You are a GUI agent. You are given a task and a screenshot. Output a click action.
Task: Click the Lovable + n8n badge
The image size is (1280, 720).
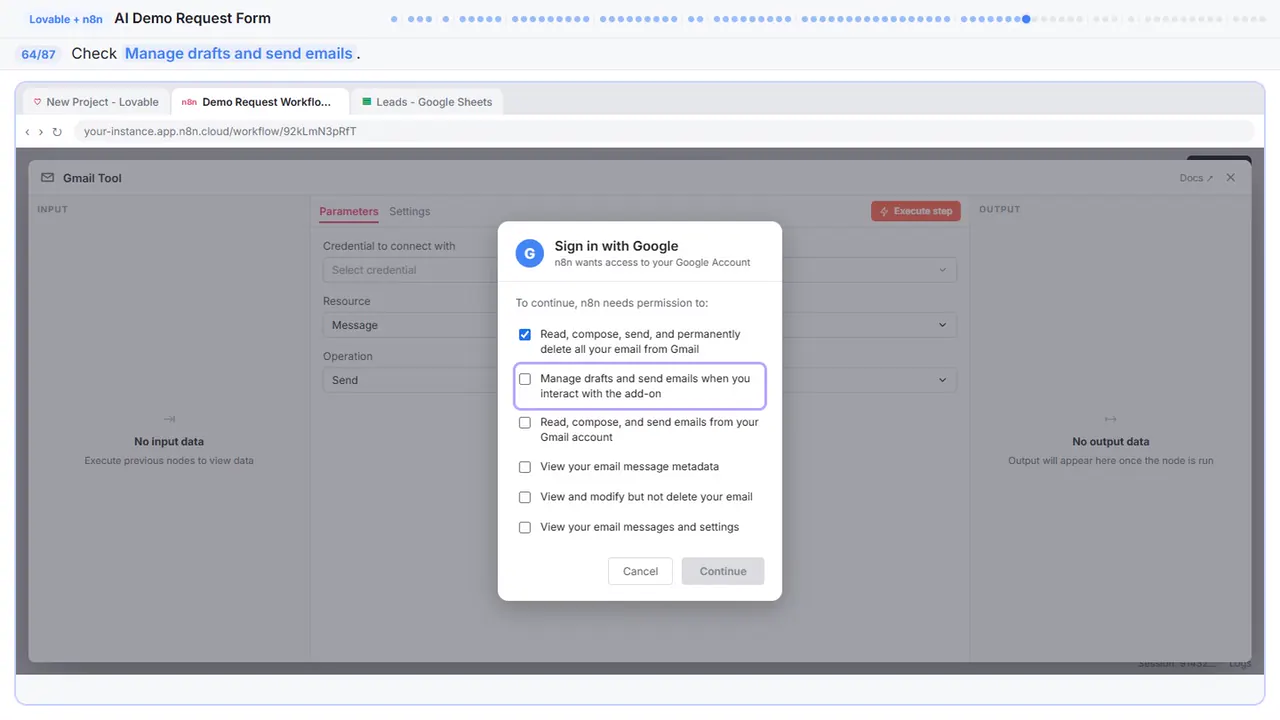(66, 19)
